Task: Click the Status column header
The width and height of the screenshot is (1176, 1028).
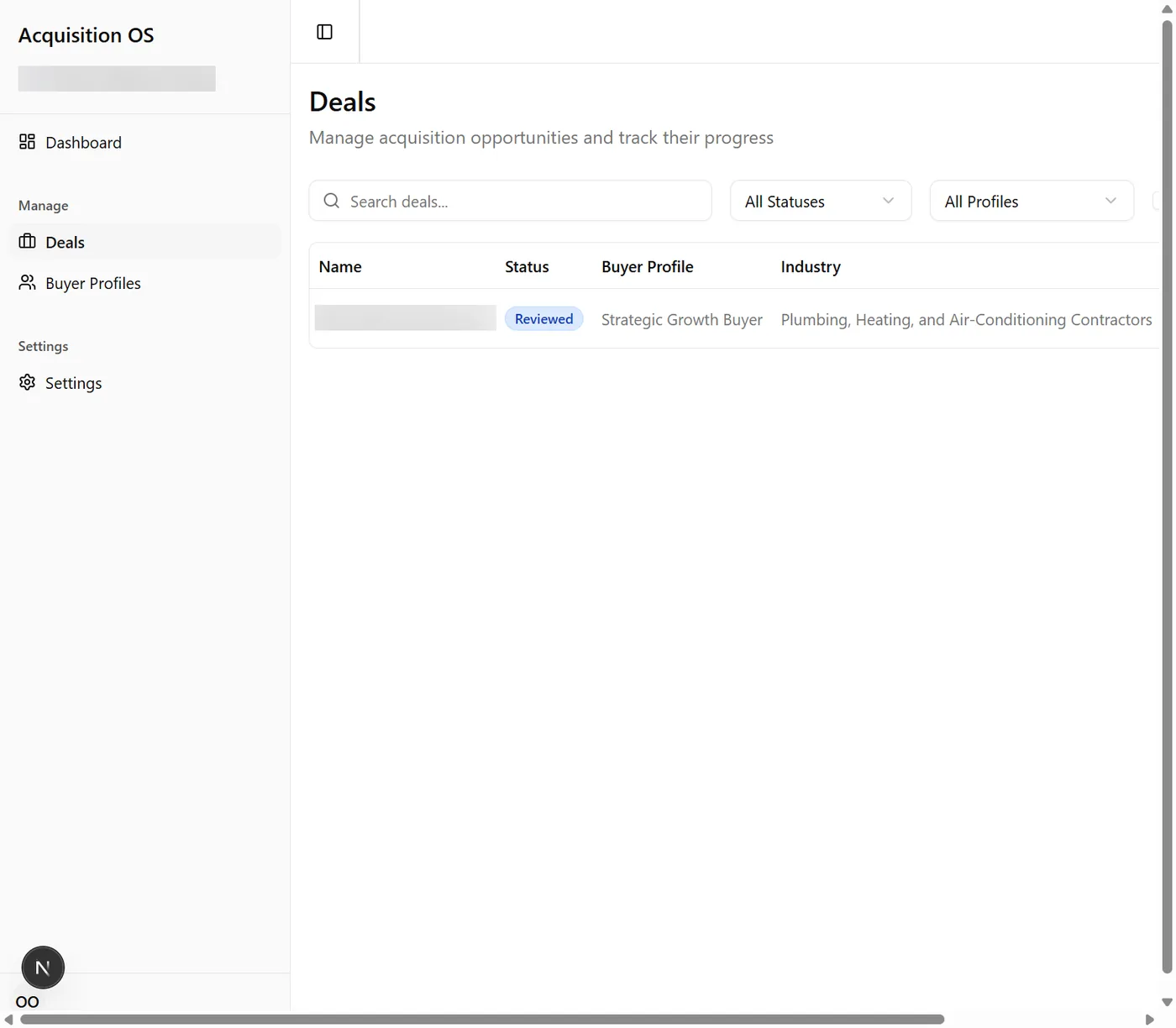Action: pos(527,267)
